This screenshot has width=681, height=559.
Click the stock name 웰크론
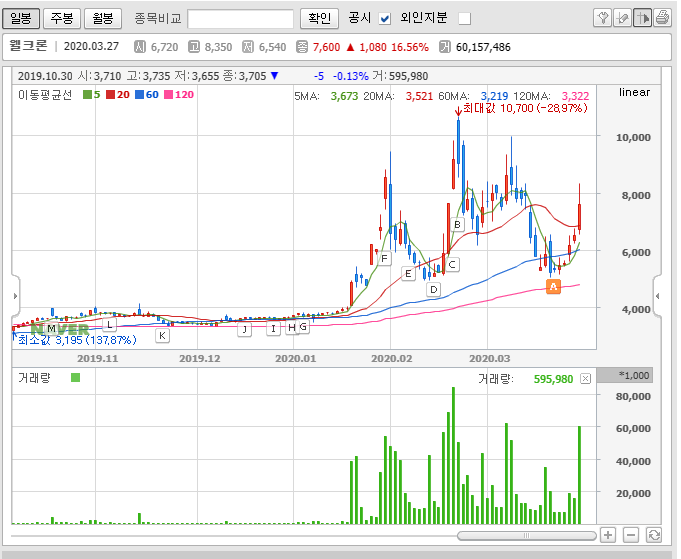28,46
